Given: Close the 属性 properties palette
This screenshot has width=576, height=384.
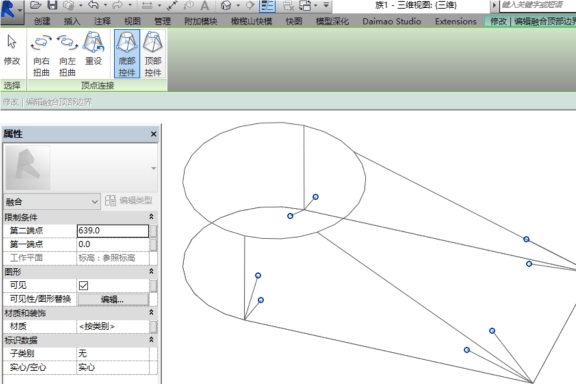Looking at the screenshot, I should pyautogui.click(x=154, y=134).
